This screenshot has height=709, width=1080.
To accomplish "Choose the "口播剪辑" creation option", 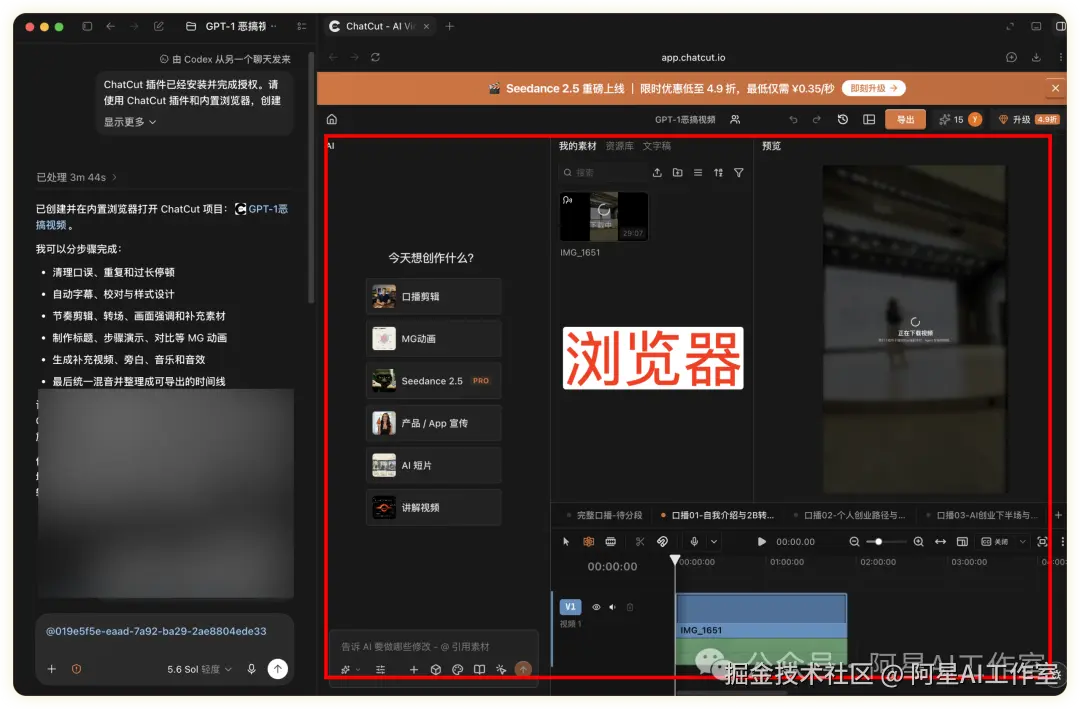I will pos(433,296).
